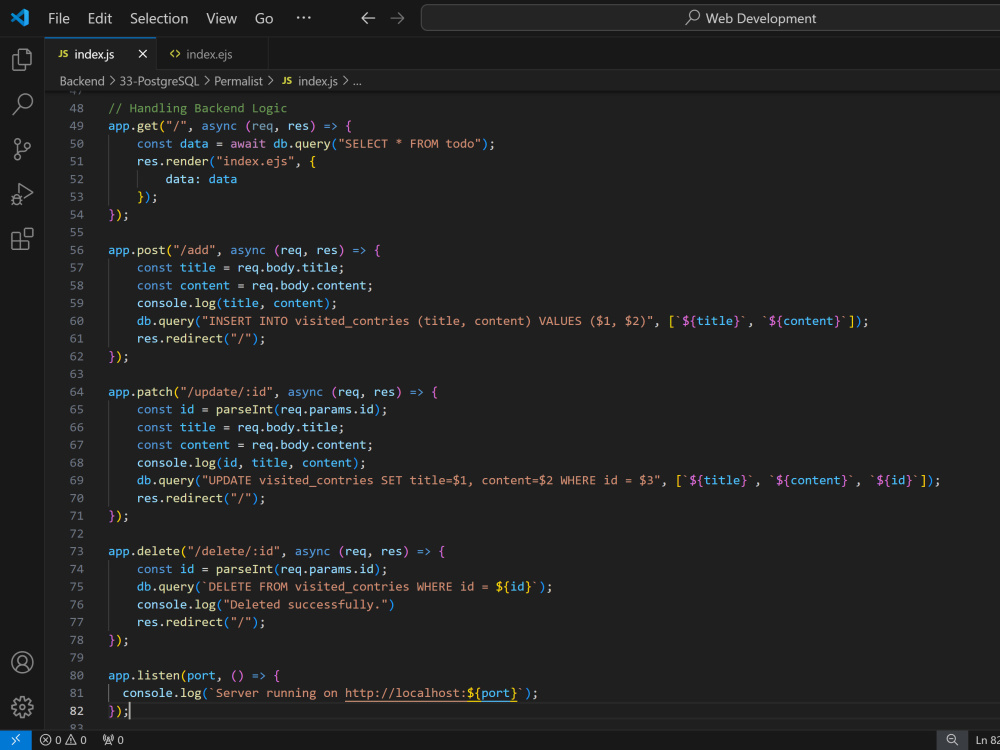Open the Search view in activity bar

(22, 104)
